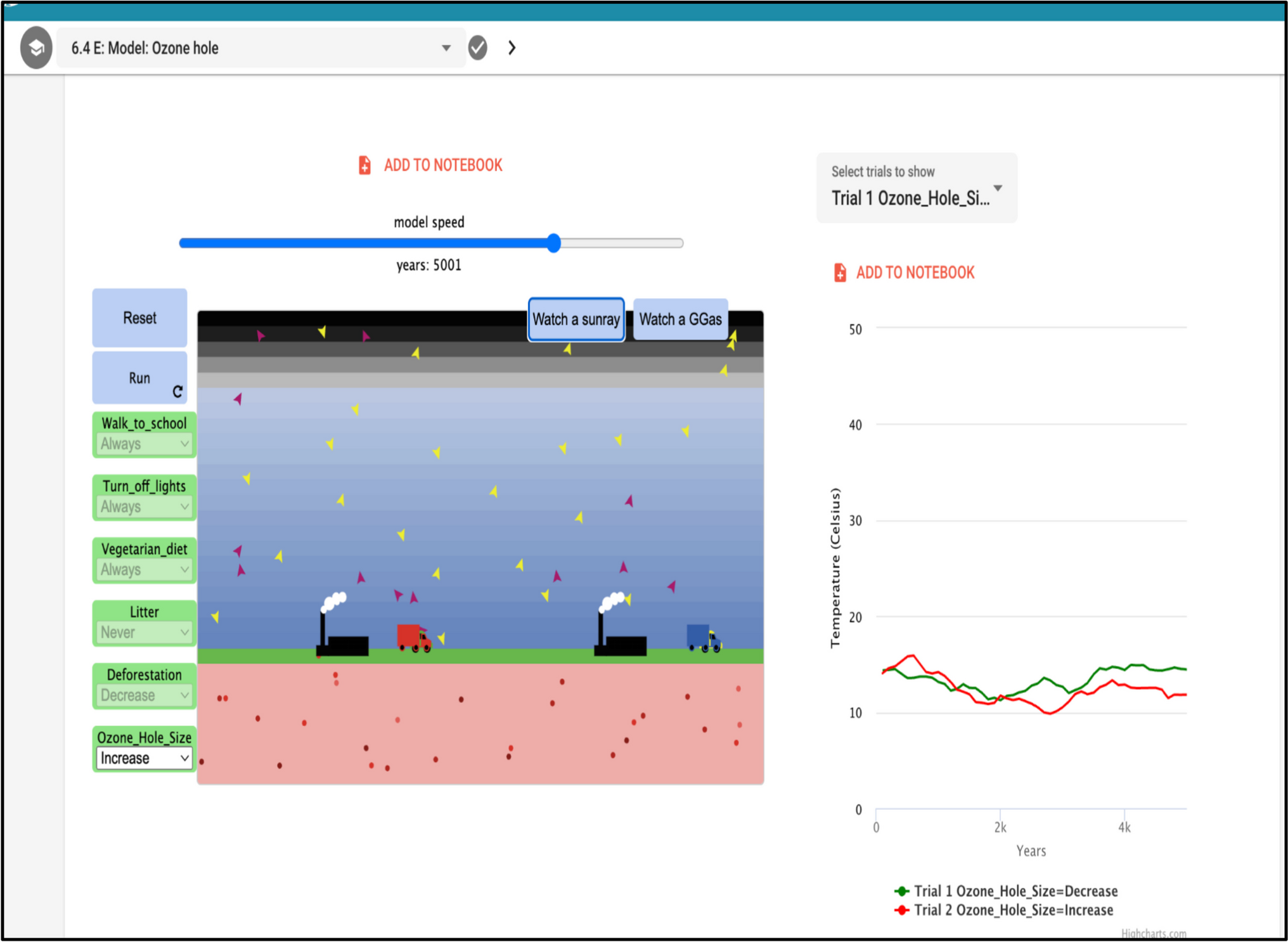Click the Temperature (Celsius) axis title
The height and width of the screenshot is (942, 1288).
click(x=835, y=568)
